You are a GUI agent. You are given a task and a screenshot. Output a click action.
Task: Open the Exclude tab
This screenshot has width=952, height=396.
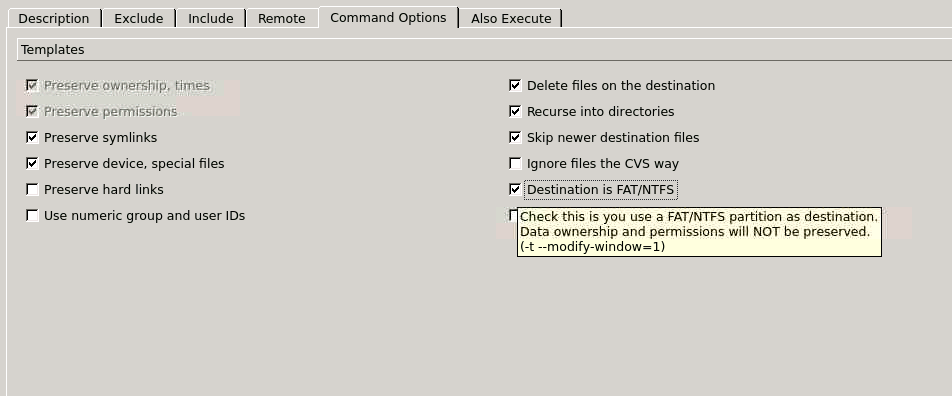(x=138, y=18)
